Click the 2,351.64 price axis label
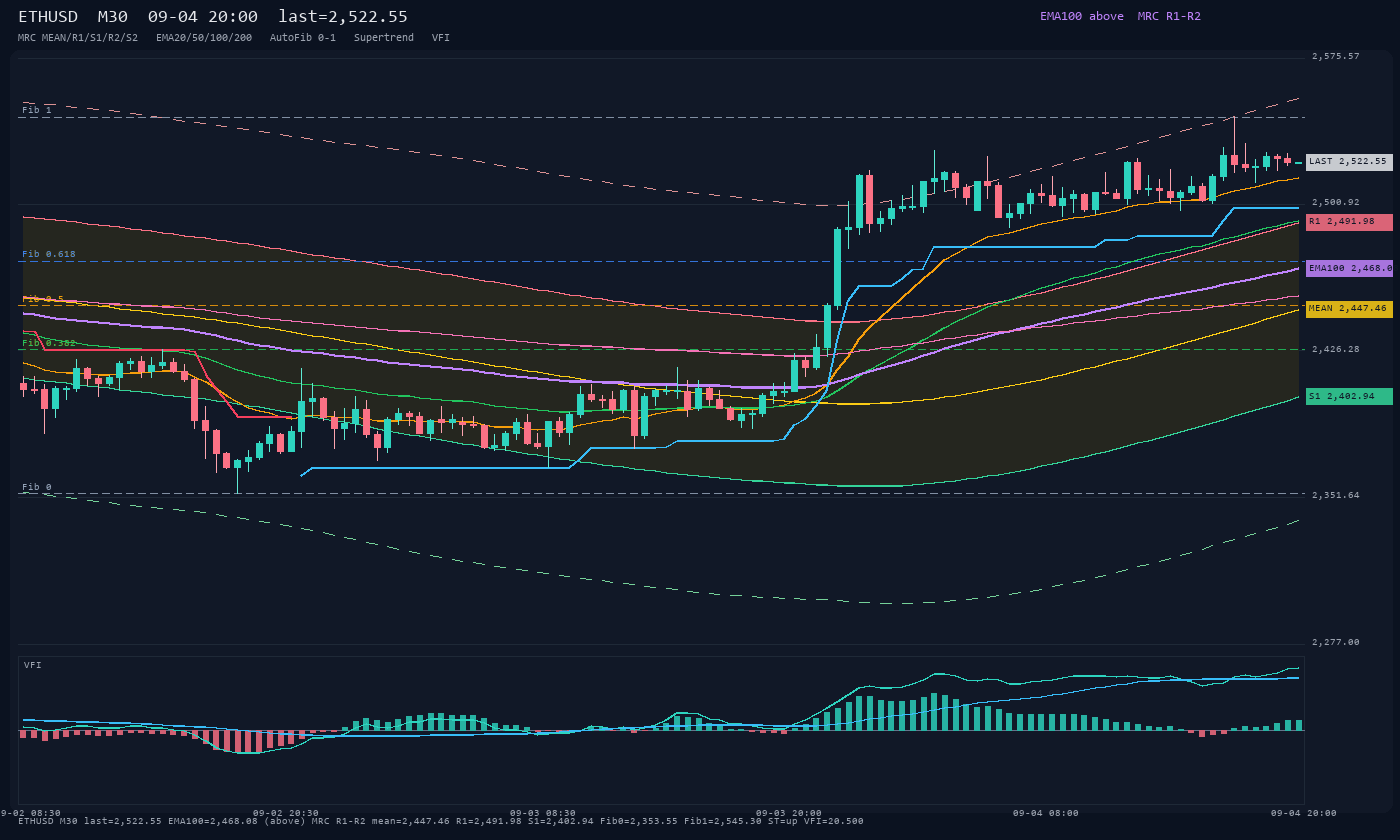Screen dimensions: 1400x840 point(1336,495)
